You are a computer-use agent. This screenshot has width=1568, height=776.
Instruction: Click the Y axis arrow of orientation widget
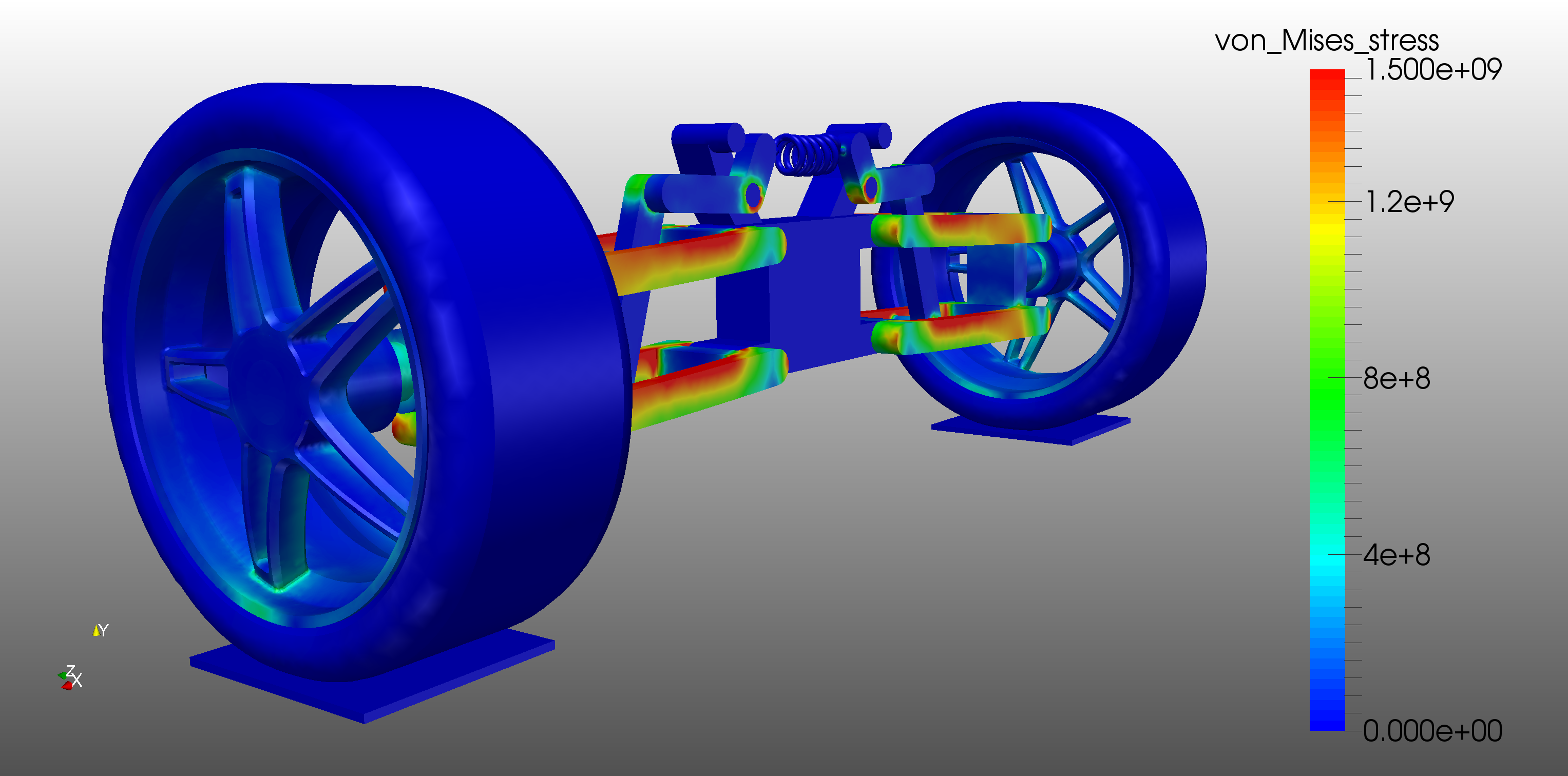click(x=96, y=631)
